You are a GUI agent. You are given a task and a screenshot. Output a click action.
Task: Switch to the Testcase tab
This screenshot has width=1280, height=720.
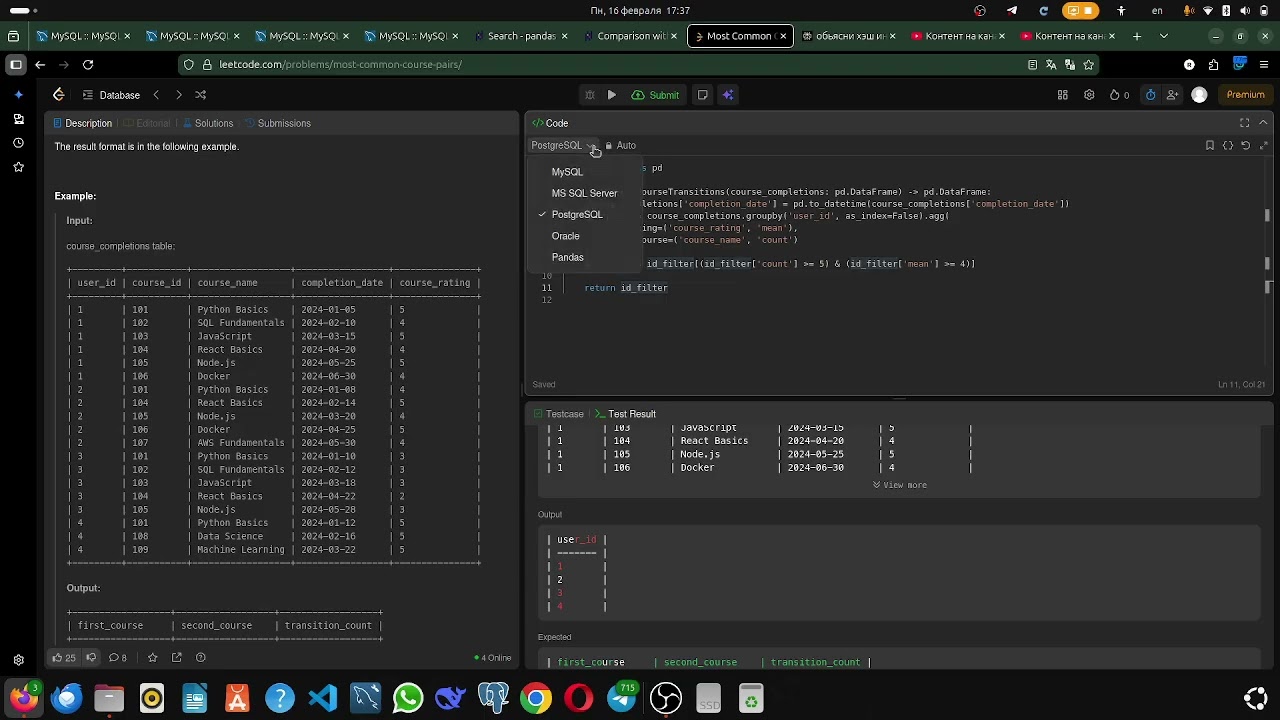click(558, 414)
